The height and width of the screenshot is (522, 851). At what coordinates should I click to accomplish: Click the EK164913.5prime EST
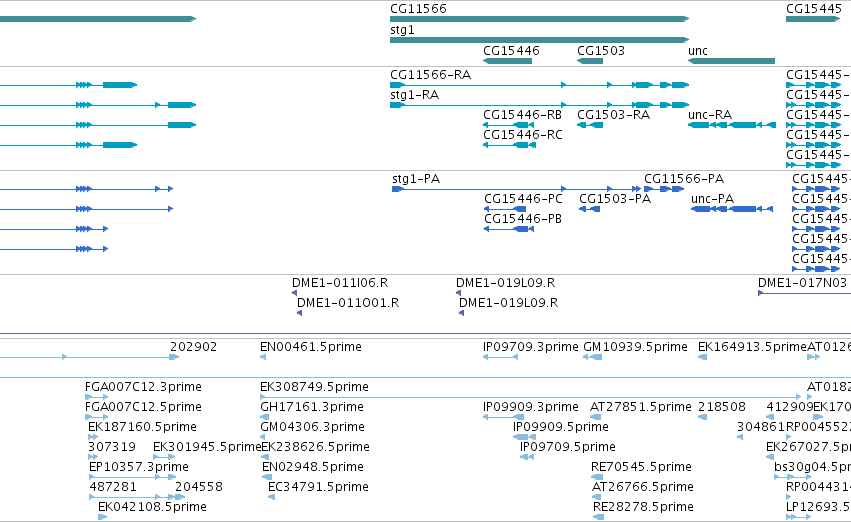[702, 357]
